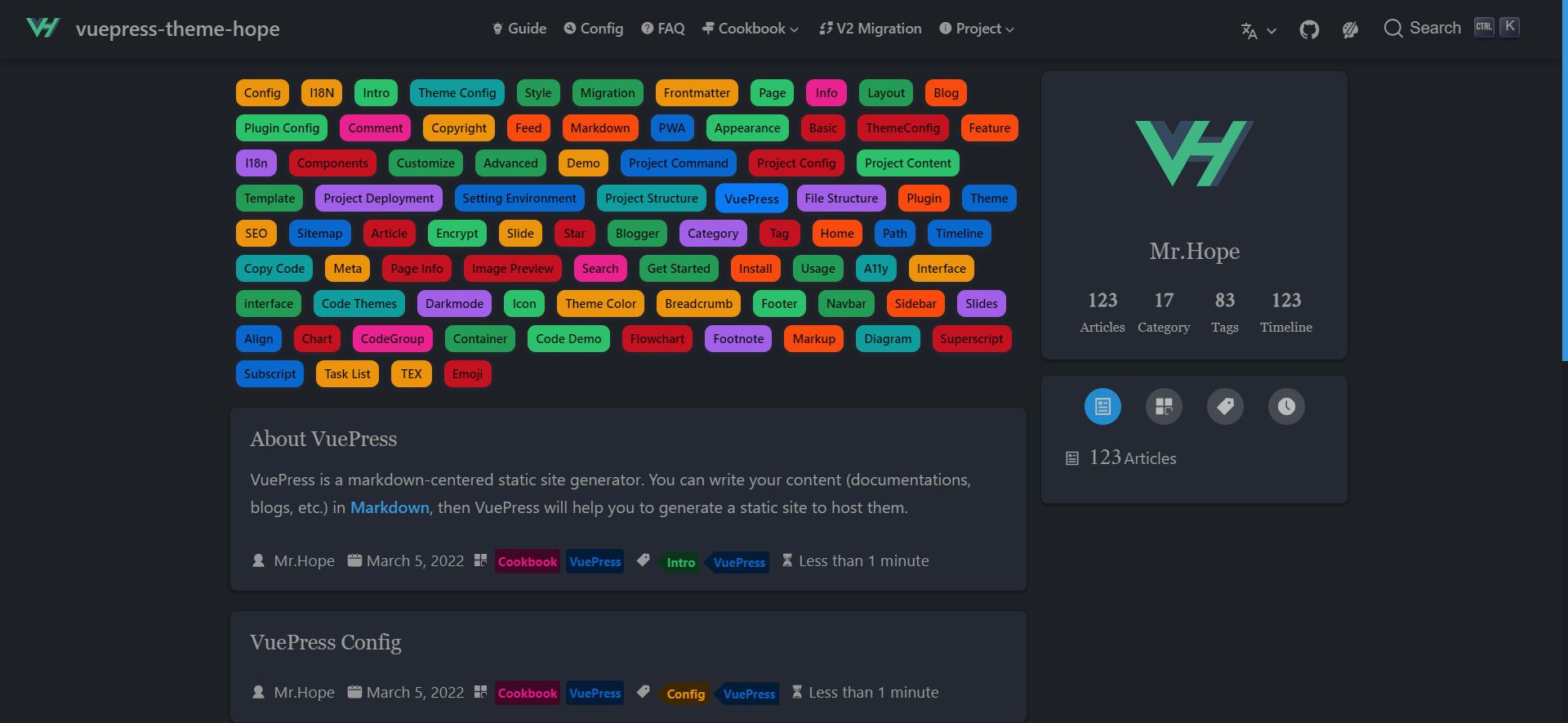This screenshot has width=1568, height=723.
Task: Select the Setting Environment tag
Action: (x=519, y=199)
